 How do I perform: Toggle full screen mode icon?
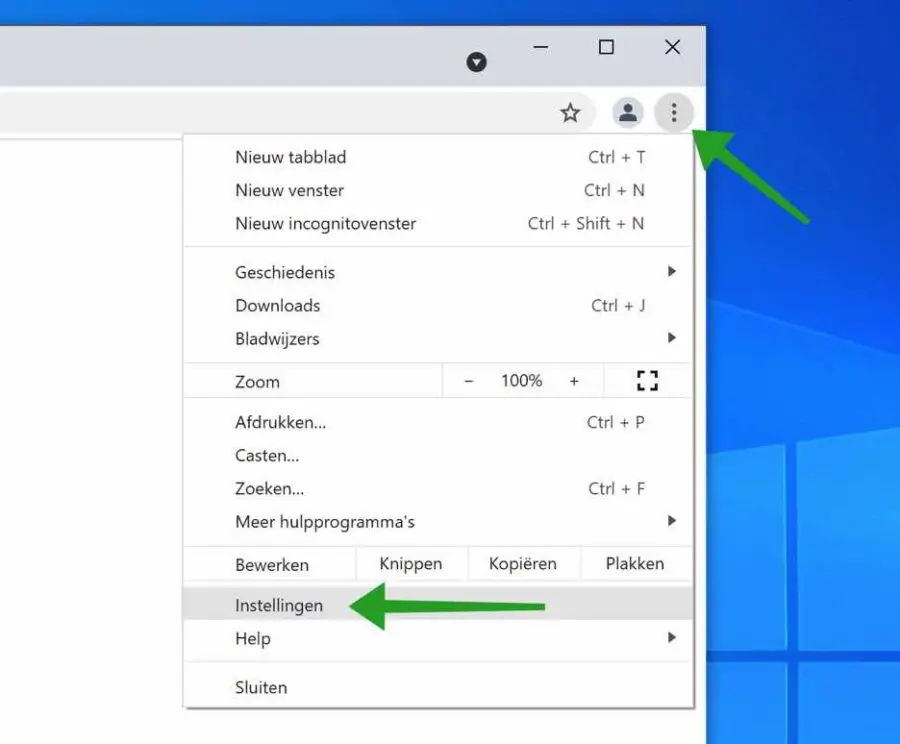(x=647, y=381)
